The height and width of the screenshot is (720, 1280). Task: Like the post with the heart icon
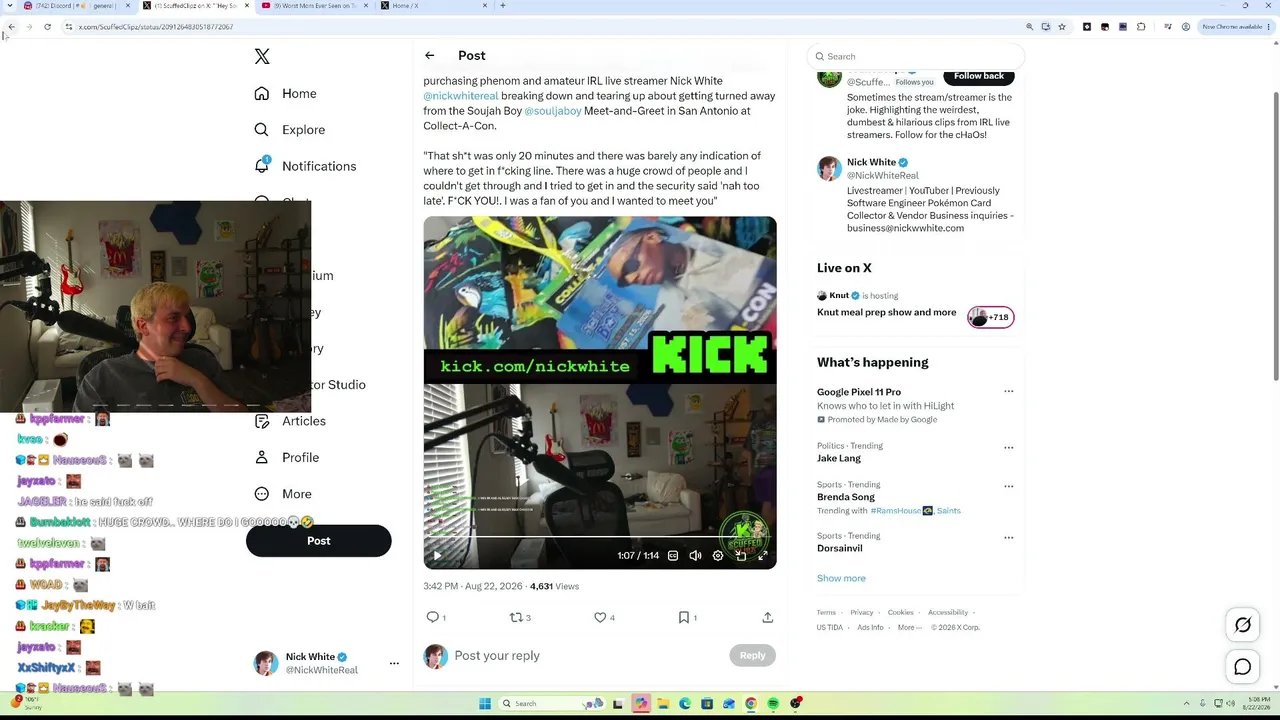600,618
